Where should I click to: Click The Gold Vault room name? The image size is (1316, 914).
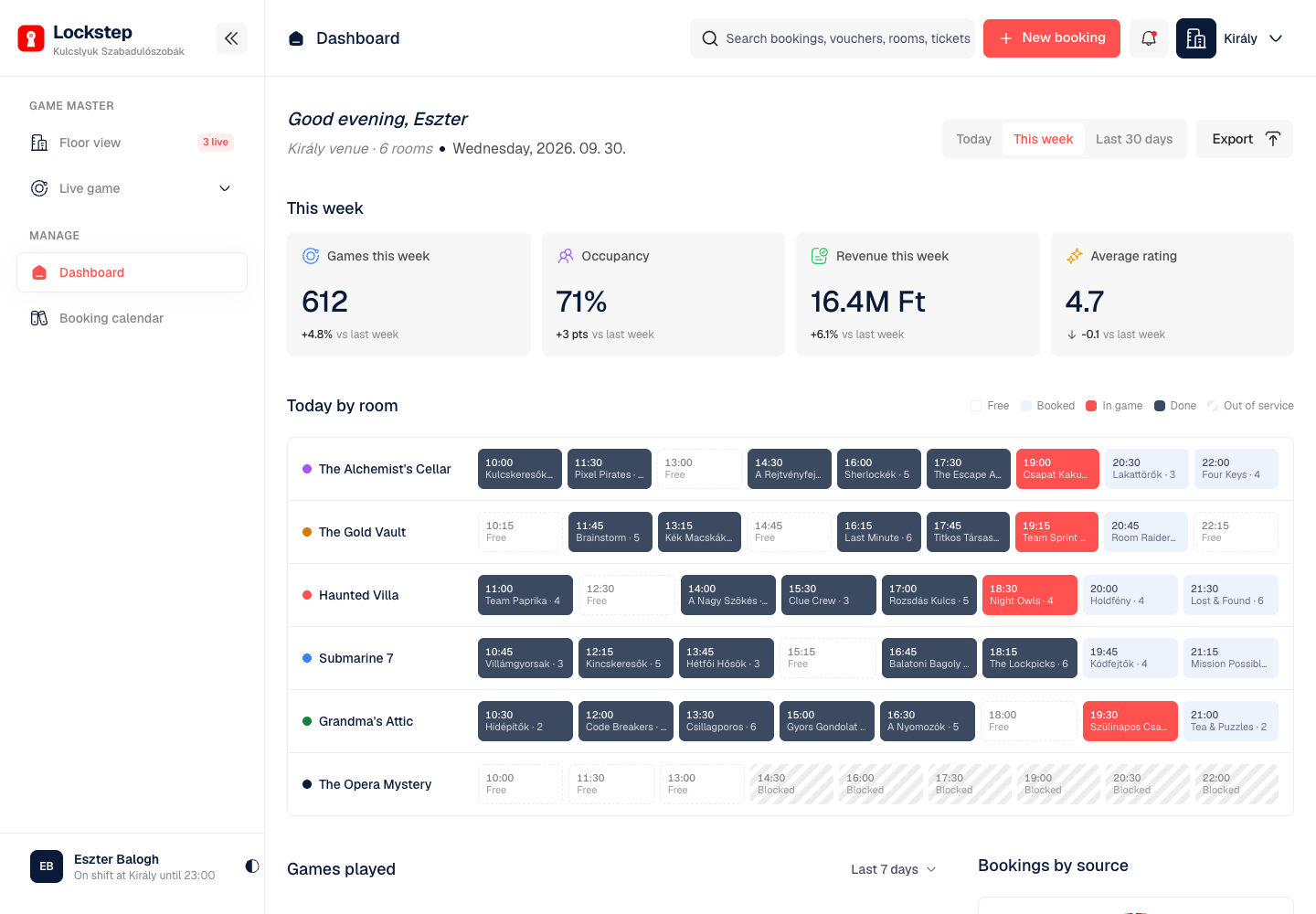(362, 532)
